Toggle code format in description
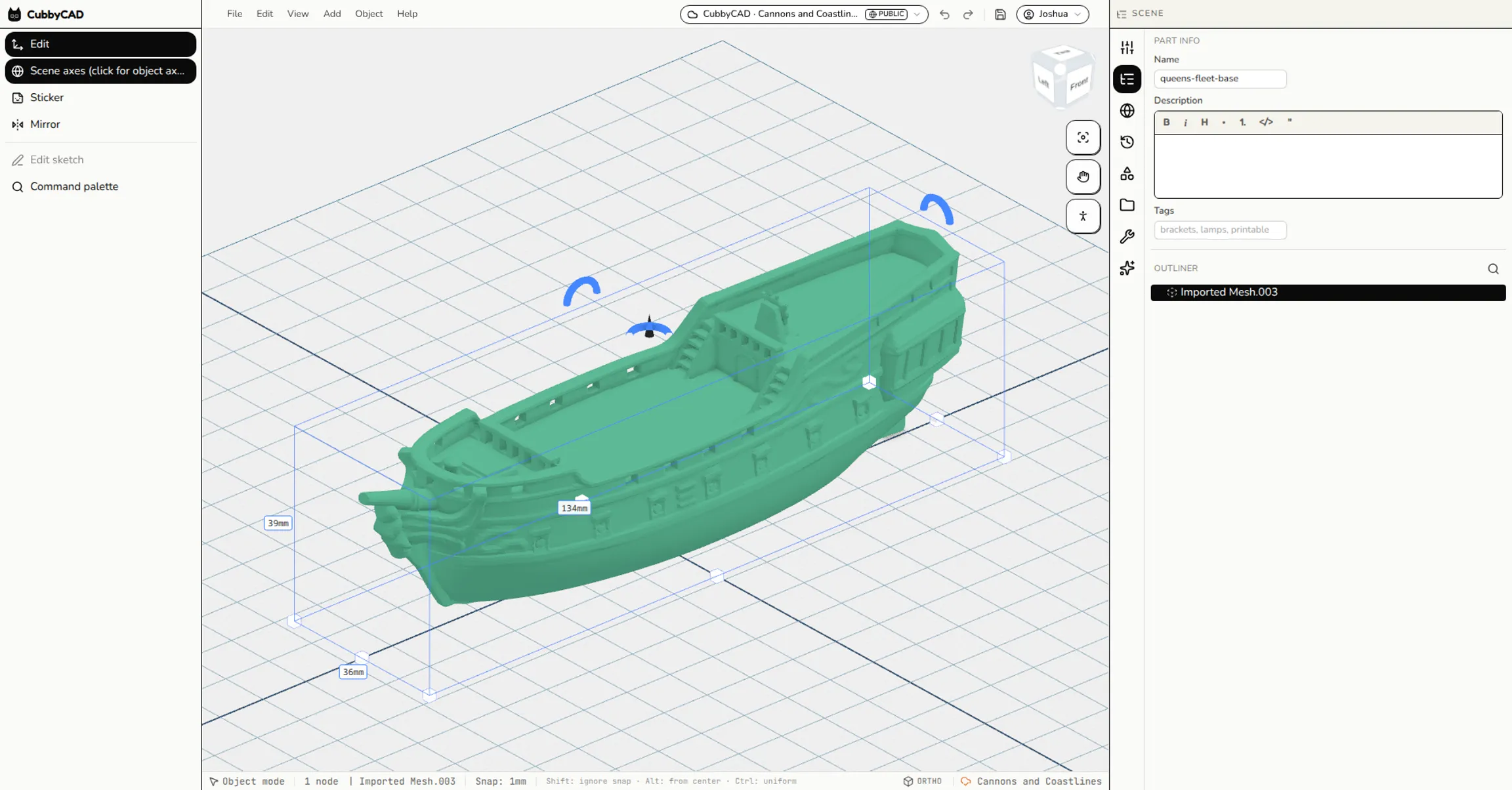 click(x=1266, y=122)
